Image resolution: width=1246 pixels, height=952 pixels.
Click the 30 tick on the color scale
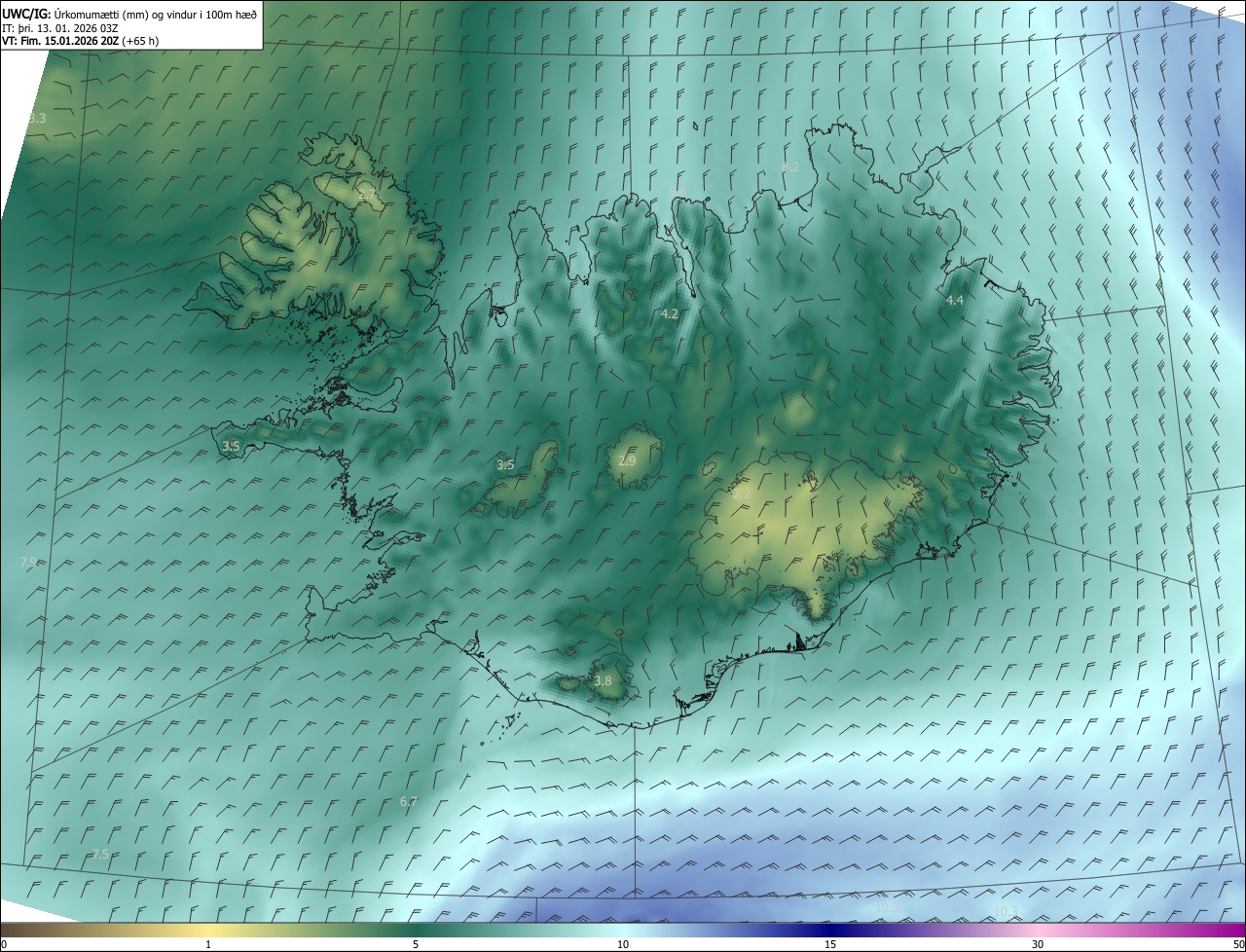click(x=1038, y=944)
